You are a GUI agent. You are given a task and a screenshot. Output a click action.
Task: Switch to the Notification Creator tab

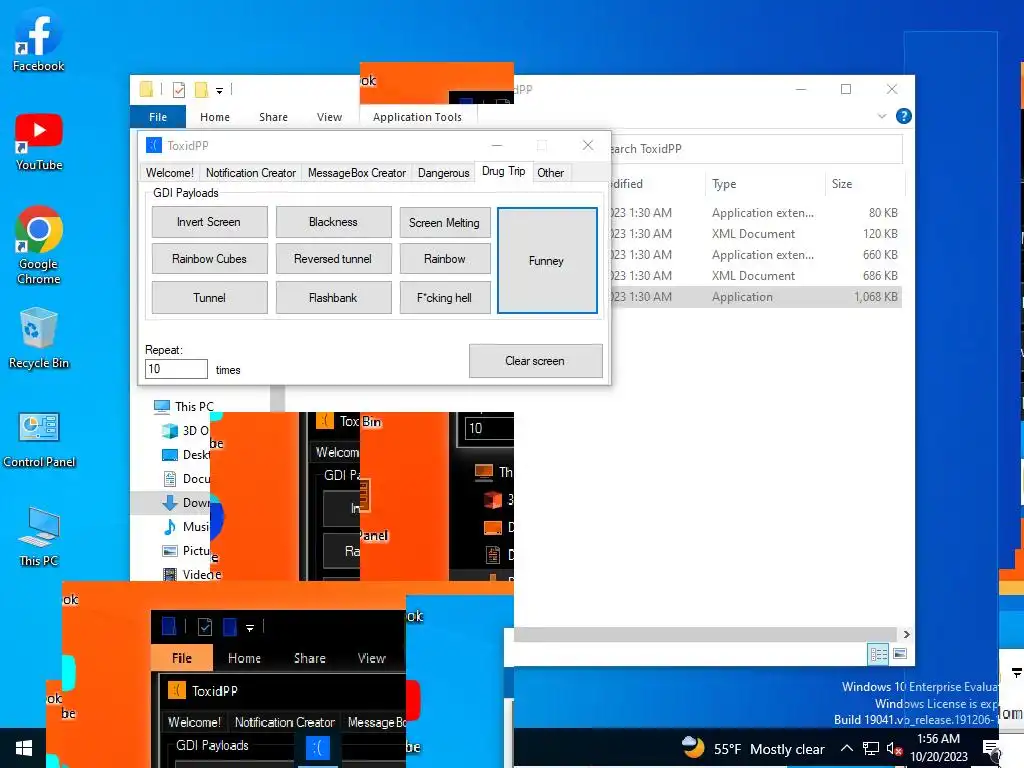point(251,173)
